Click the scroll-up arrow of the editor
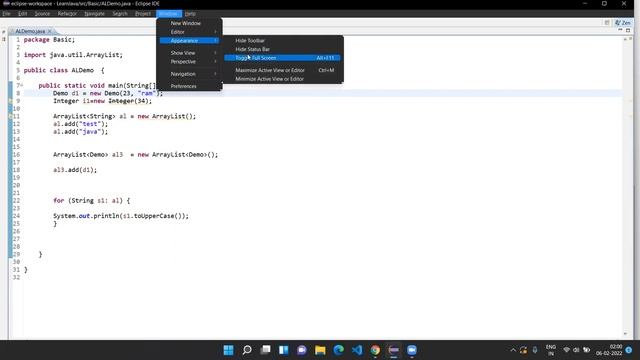The width and height of the screenshot is (640, 360). (x=625, y=39)
